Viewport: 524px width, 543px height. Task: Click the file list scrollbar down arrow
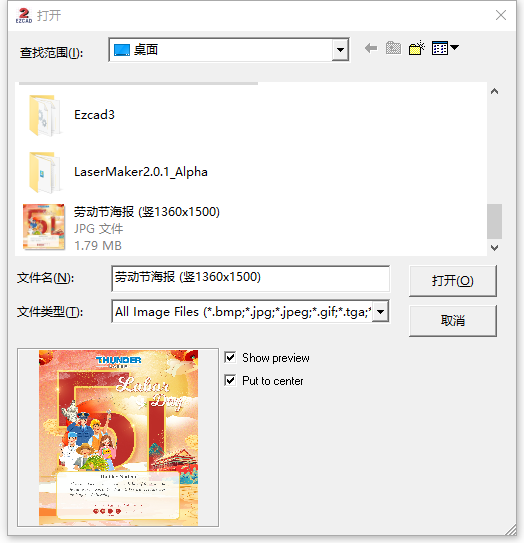click(495, 248)
